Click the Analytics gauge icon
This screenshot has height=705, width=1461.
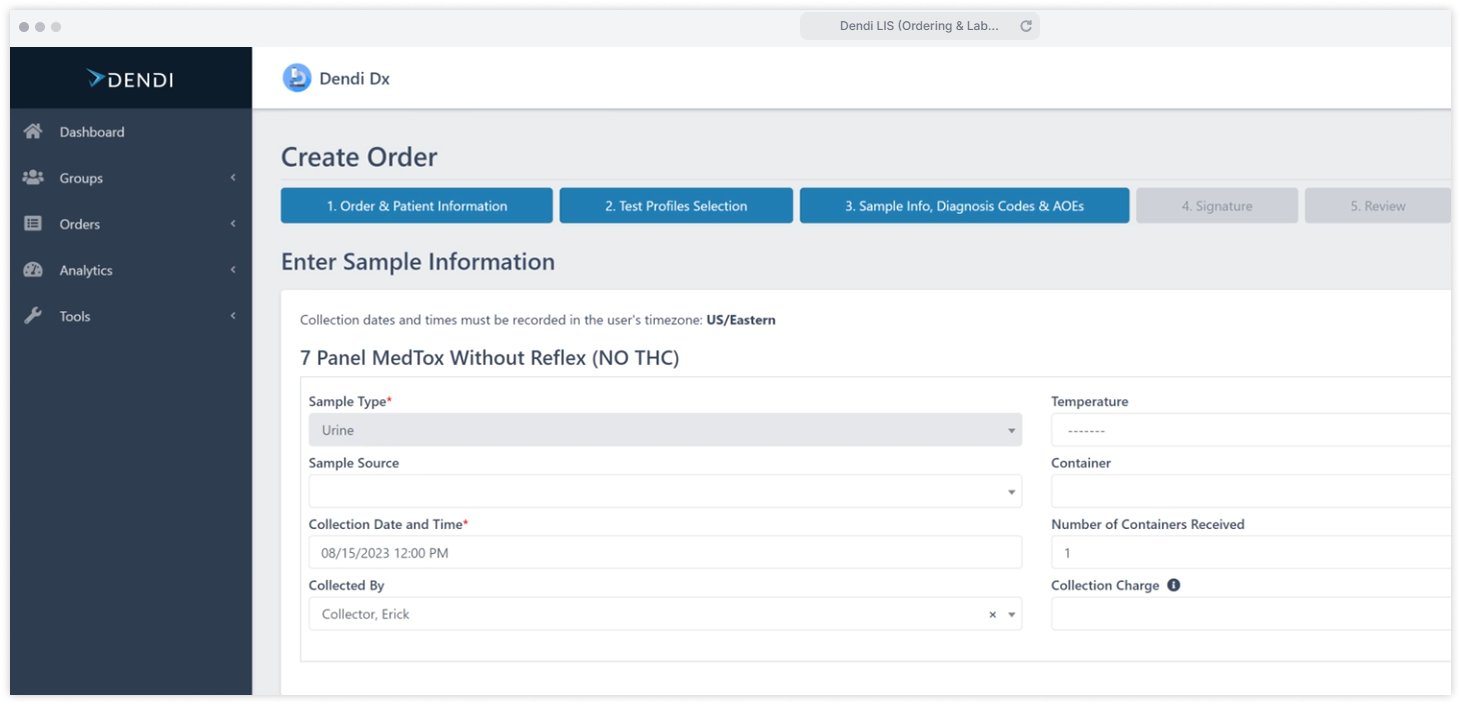click(33, 270)
